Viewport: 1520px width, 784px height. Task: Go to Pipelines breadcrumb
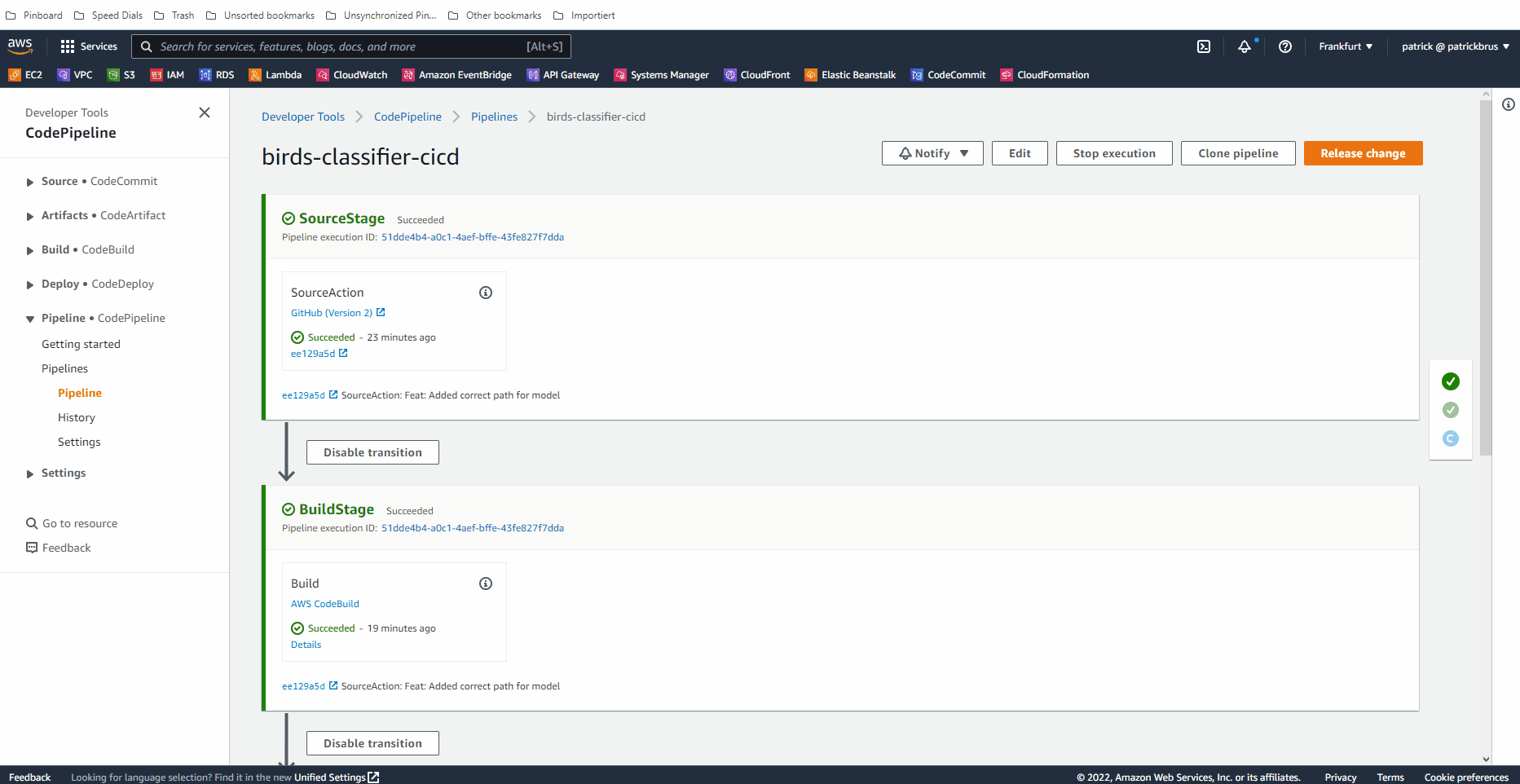pyautogui.click(x=494, y=117)
